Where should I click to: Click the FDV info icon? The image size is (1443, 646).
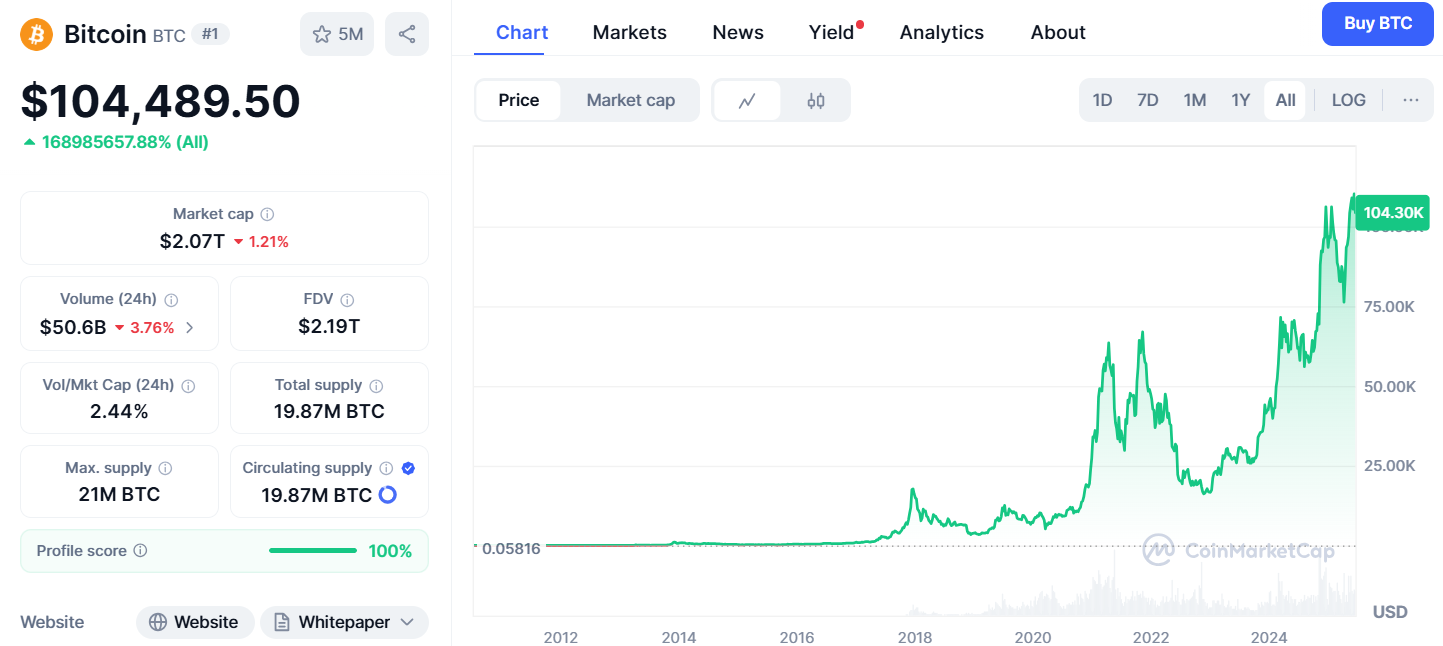[347, 299]
